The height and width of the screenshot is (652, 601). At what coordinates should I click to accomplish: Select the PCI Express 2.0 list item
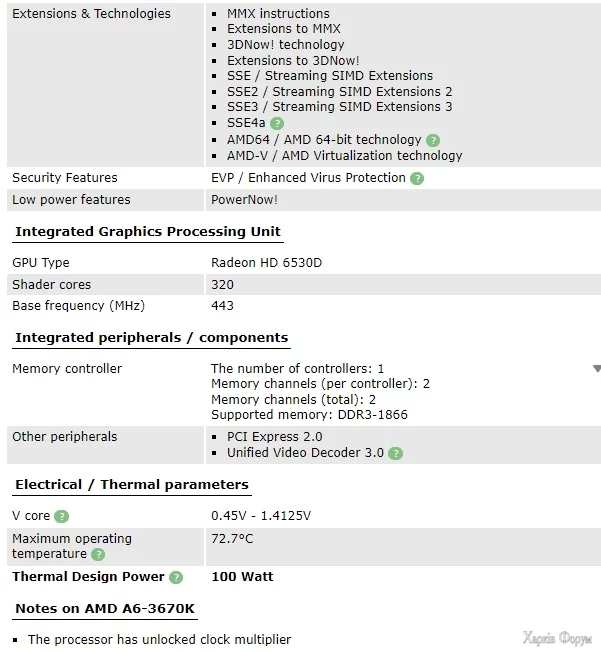(274, 437)
